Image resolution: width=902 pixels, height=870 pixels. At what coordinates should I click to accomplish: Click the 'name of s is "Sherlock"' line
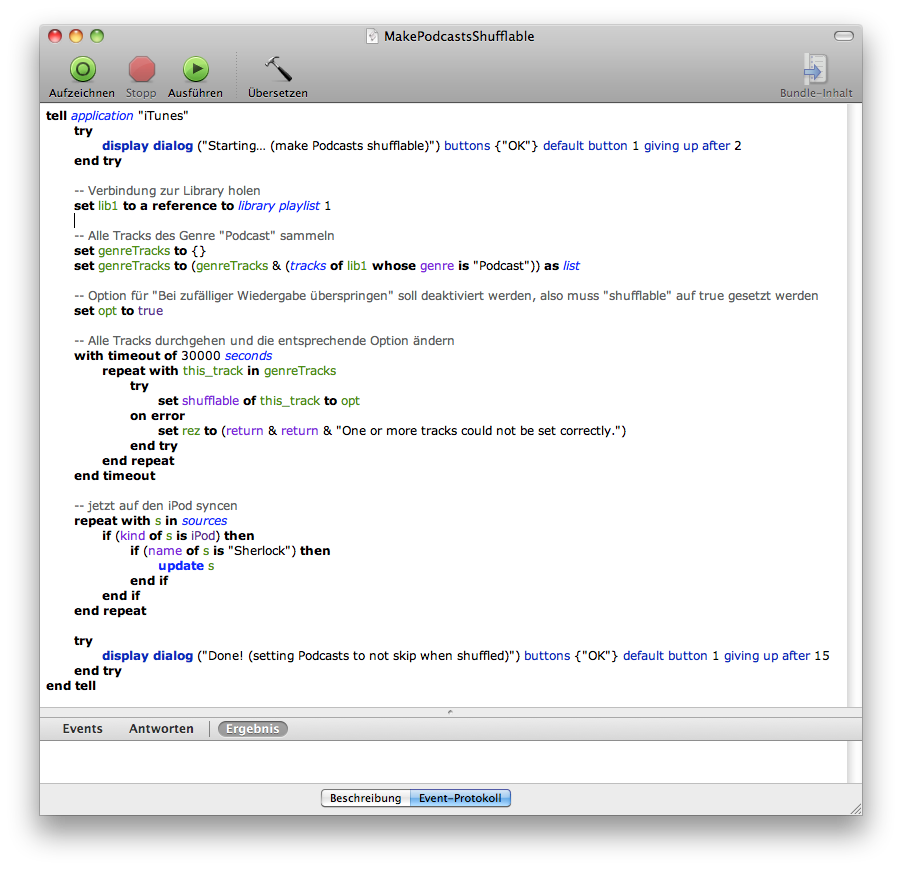point(230,550)
